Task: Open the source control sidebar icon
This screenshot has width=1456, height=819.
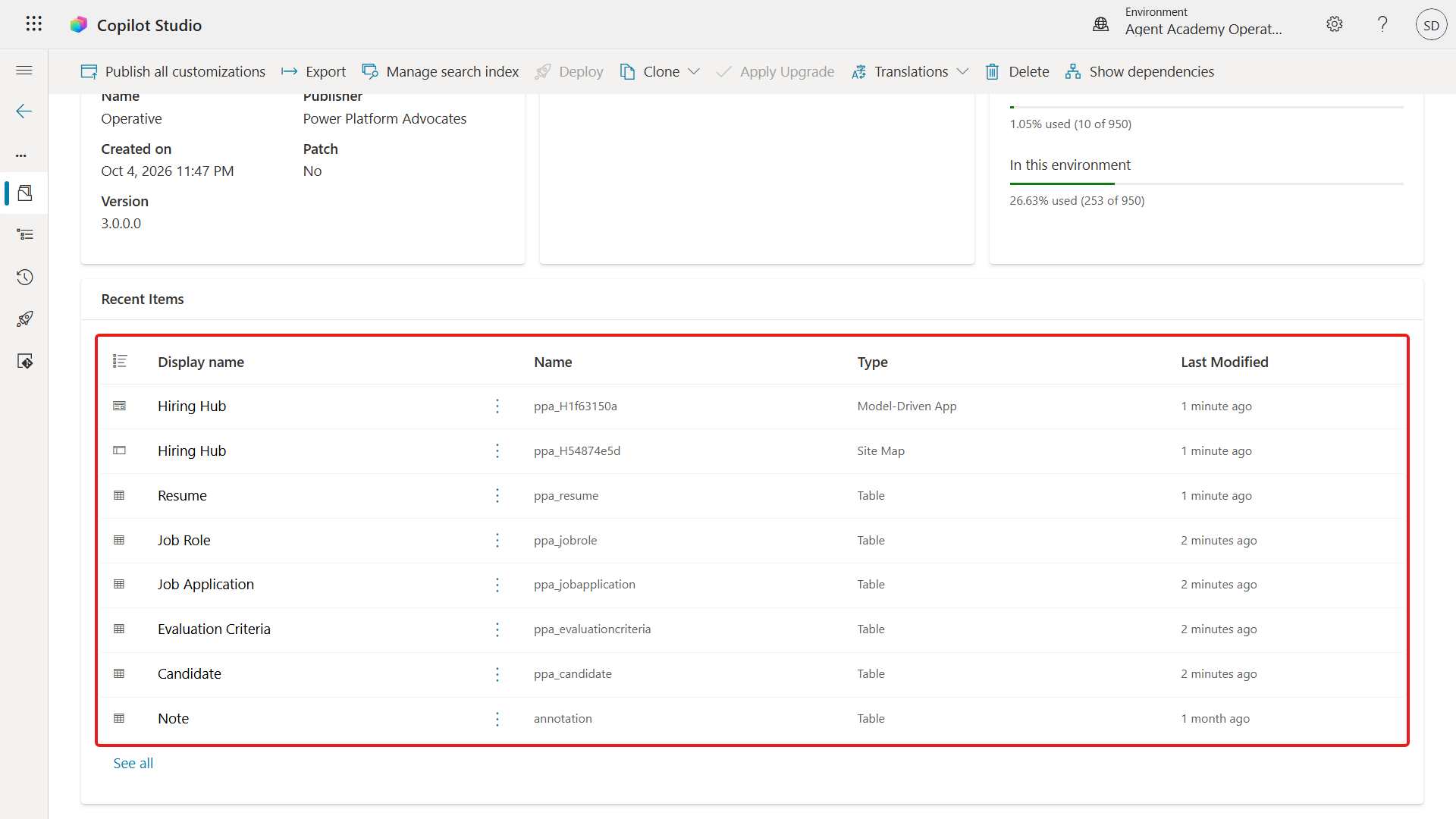Action: click(25, 361)
